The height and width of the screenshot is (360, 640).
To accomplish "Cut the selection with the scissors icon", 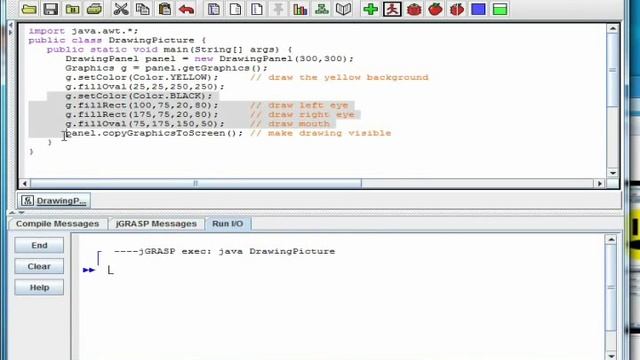I will (x=121, y=9).
